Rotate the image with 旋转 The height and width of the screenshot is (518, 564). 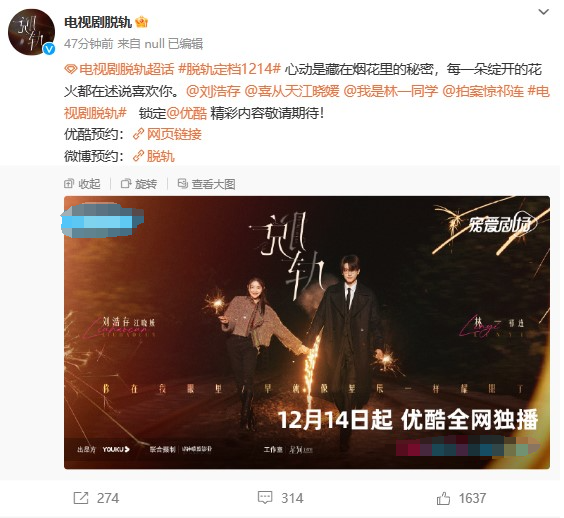coord(139,184)
